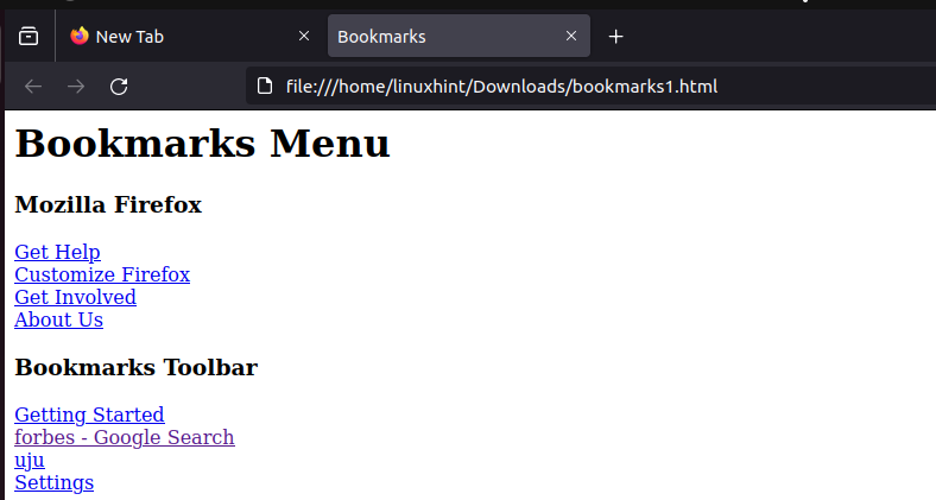Open forbes - Google Search link

(x=124, y=437)
